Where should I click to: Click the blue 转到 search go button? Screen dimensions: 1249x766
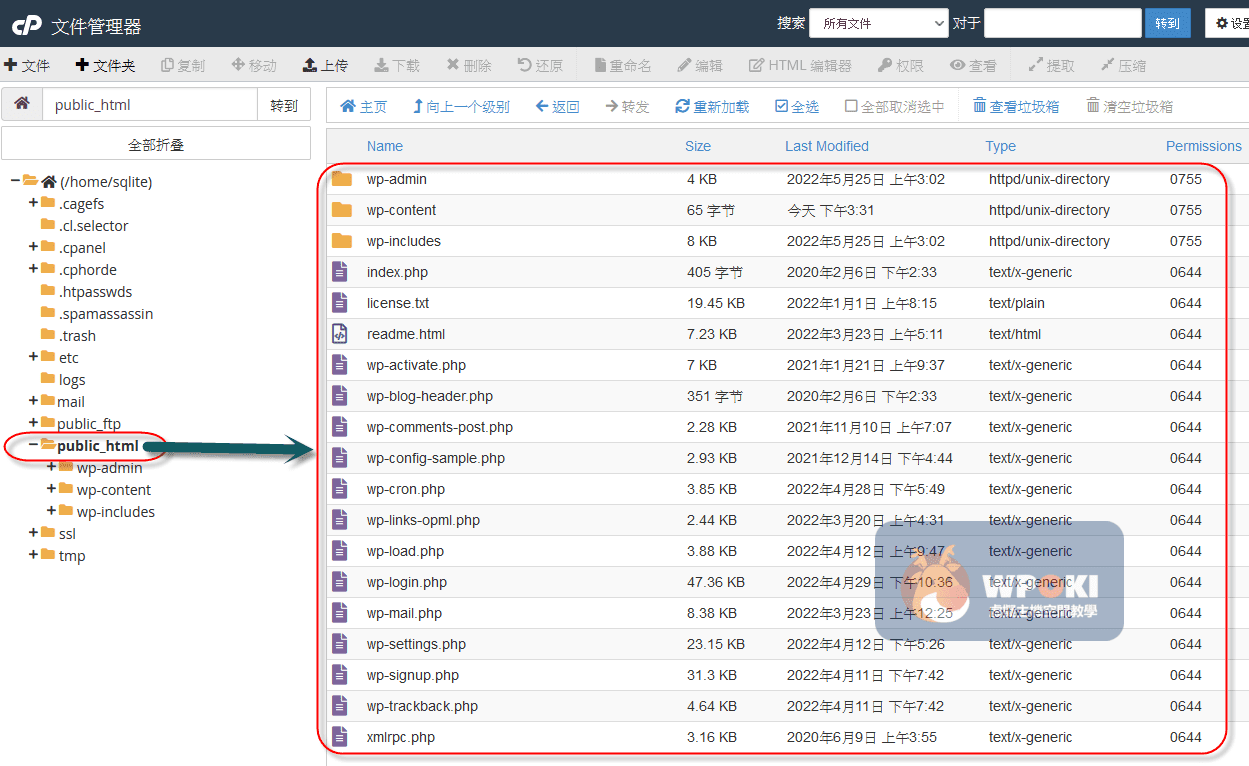(1168, 23)
